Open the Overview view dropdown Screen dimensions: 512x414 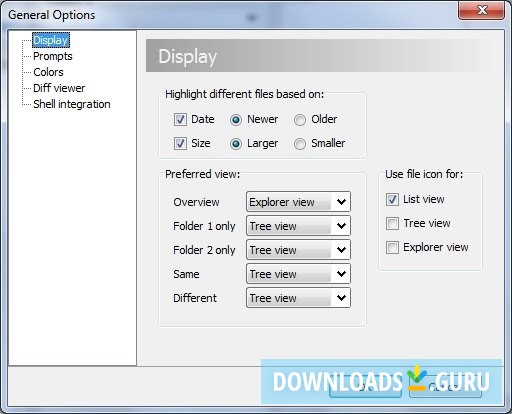point(298,202)
